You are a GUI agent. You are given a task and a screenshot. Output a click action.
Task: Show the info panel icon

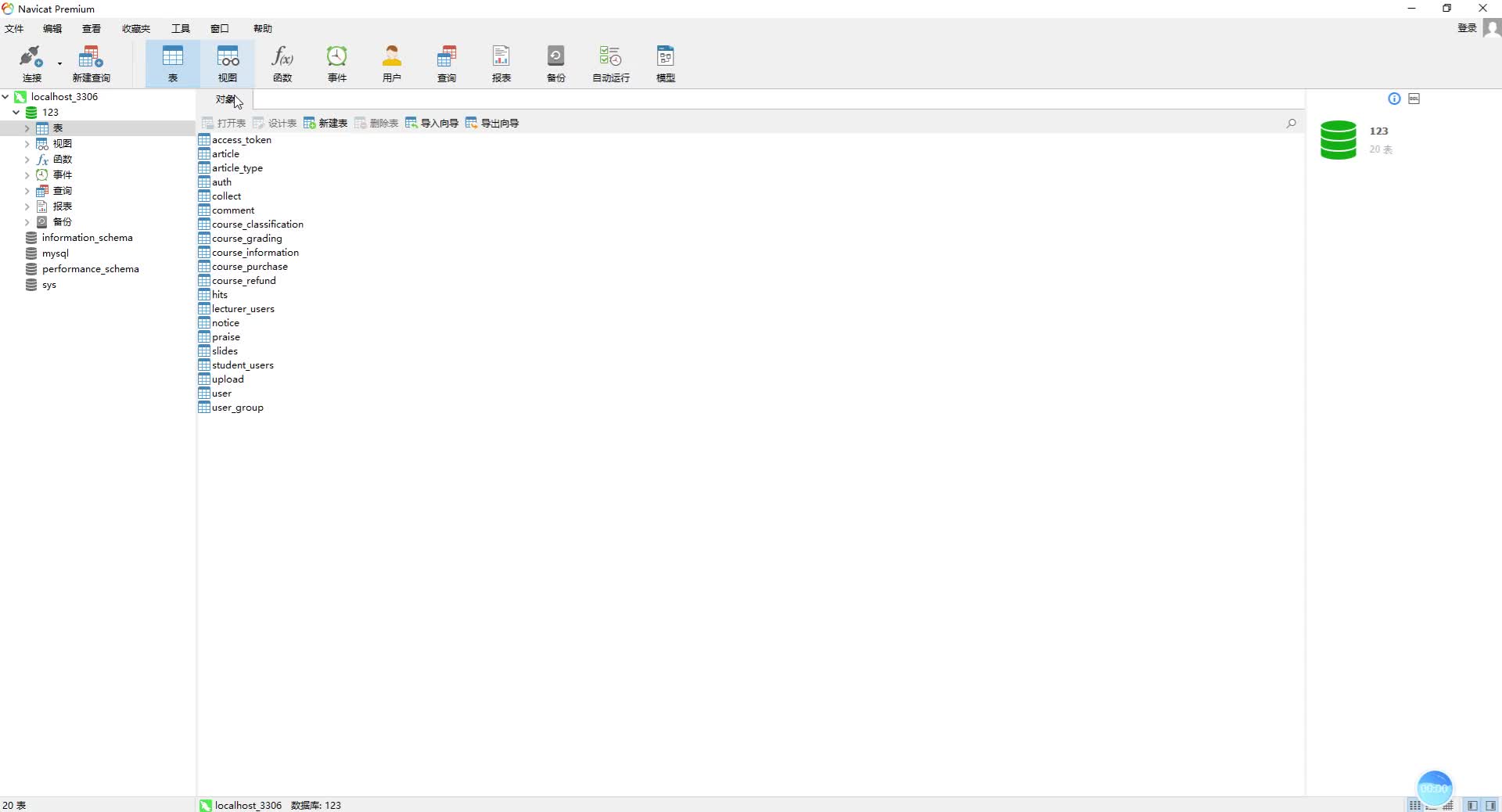pos(1394,99)
